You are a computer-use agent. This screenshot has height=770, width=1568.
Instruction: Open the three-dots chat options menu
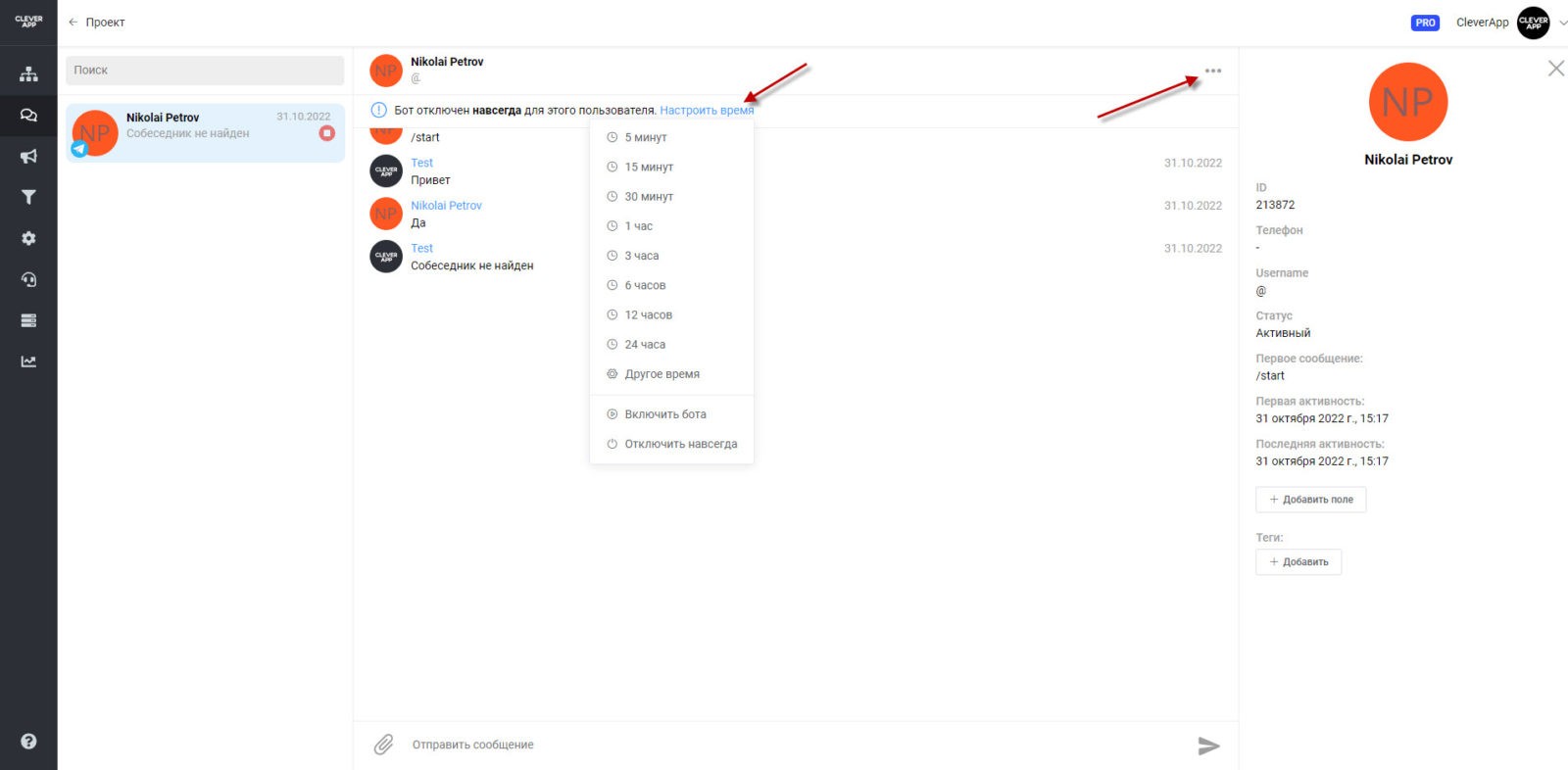(x=1213, y=71)
